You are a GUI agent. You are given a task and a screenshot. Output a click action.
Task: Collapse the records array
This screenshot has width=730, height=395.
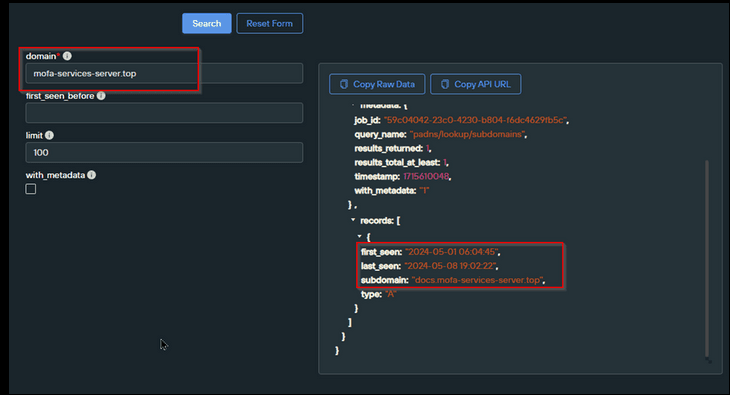(353, 220)
